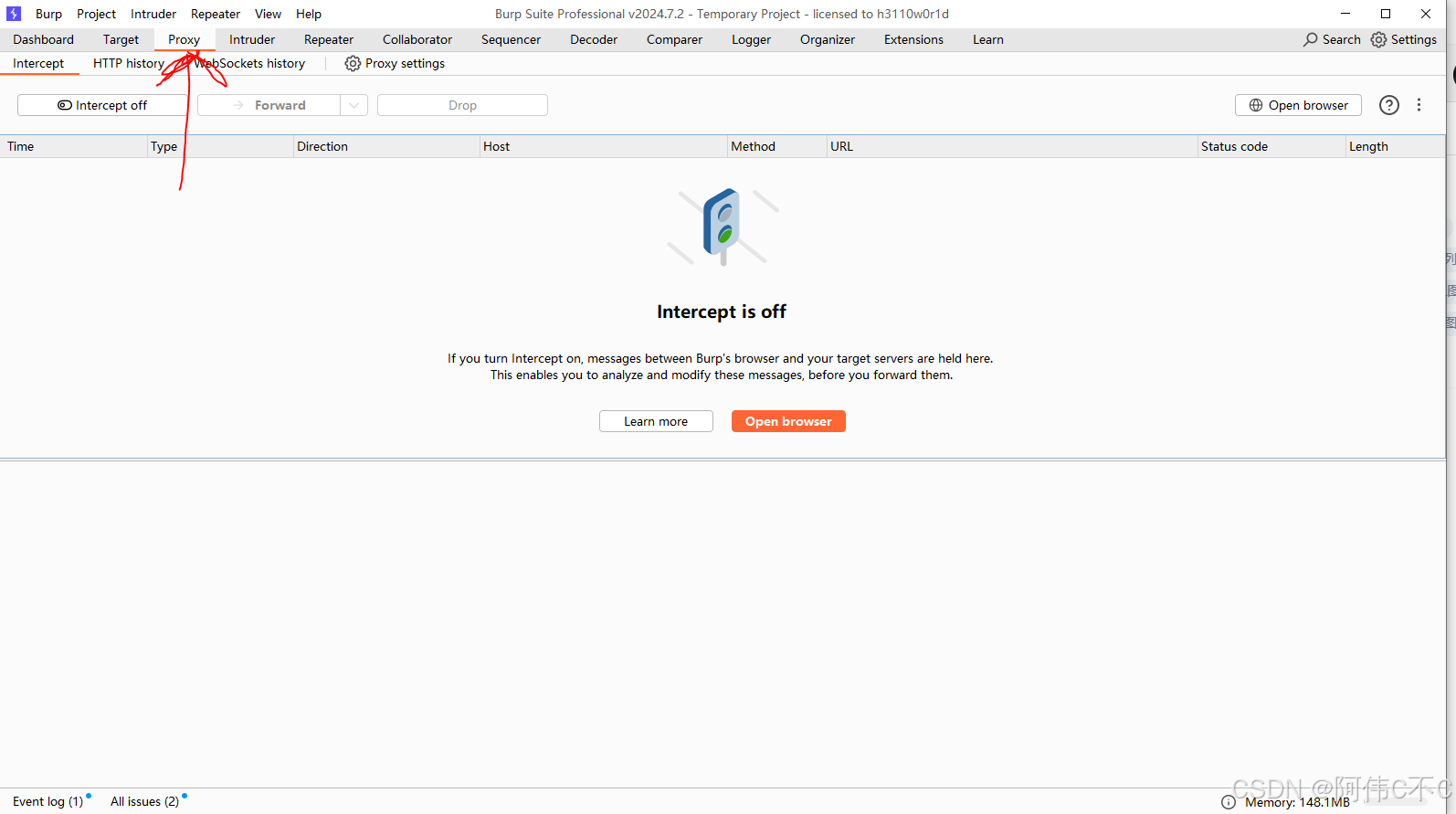Open the View menu

tap(268, 14)
